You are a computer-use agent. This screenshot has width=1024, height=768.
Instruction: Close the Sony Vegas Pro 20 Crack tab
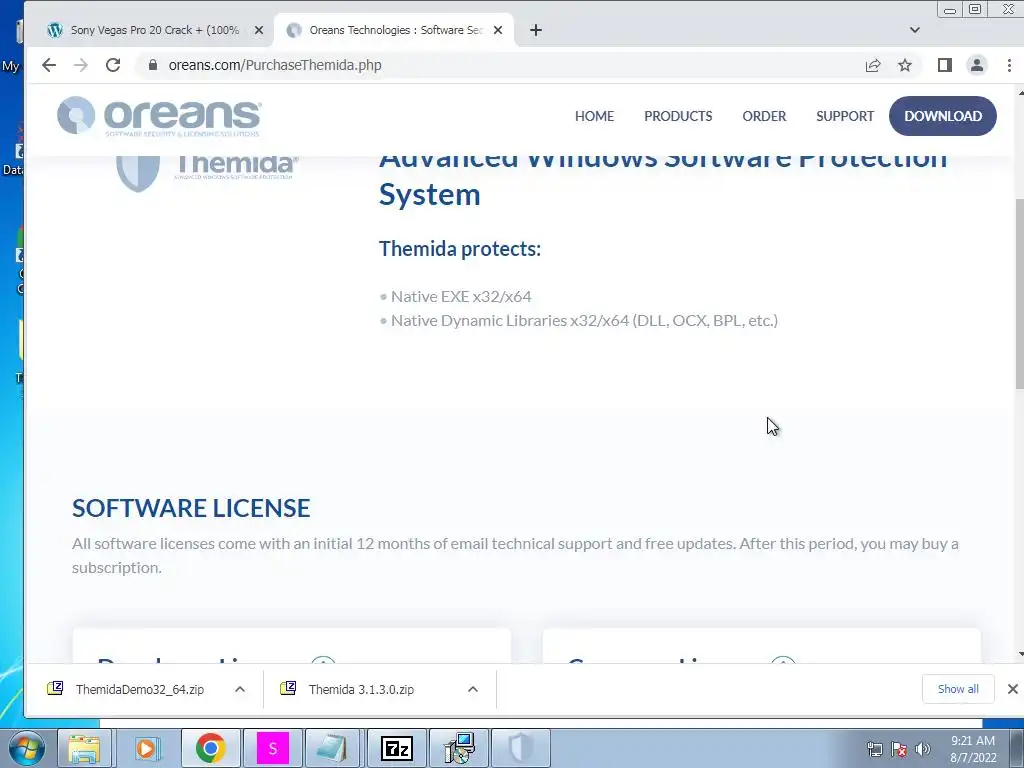[x=259, y=30]
